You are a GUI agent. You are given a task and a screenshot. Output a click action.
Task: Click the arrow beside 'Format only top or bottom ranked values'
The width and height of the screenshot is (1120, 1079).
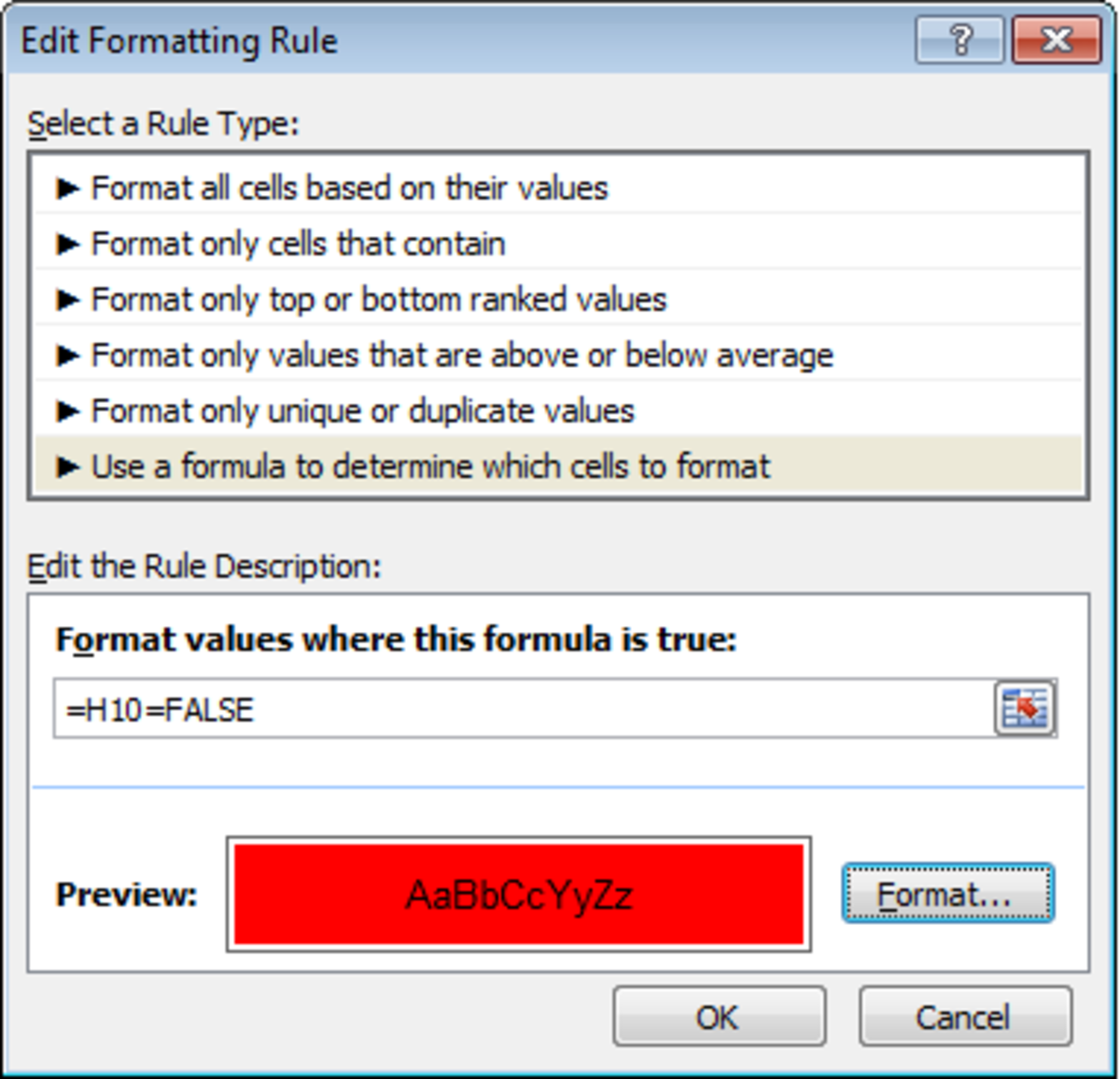(x=67, y=301)
